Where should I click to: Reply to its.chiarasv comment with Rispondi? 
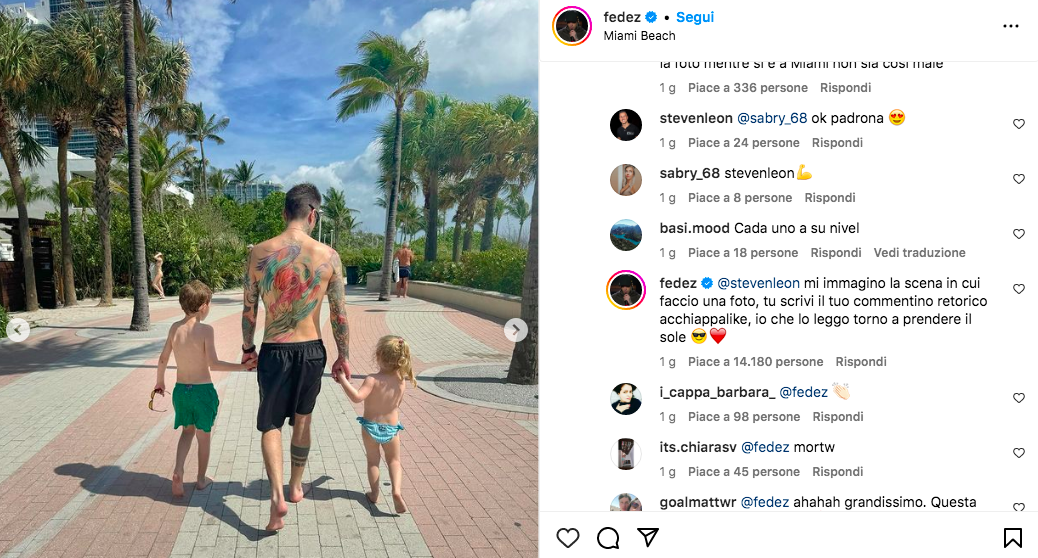pyautogui.click(x=837, y=472)
